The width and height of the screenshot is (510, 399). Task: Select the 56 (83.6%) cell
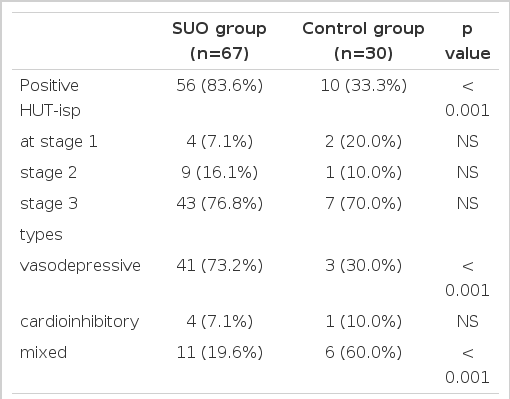(x=220, y=85)
